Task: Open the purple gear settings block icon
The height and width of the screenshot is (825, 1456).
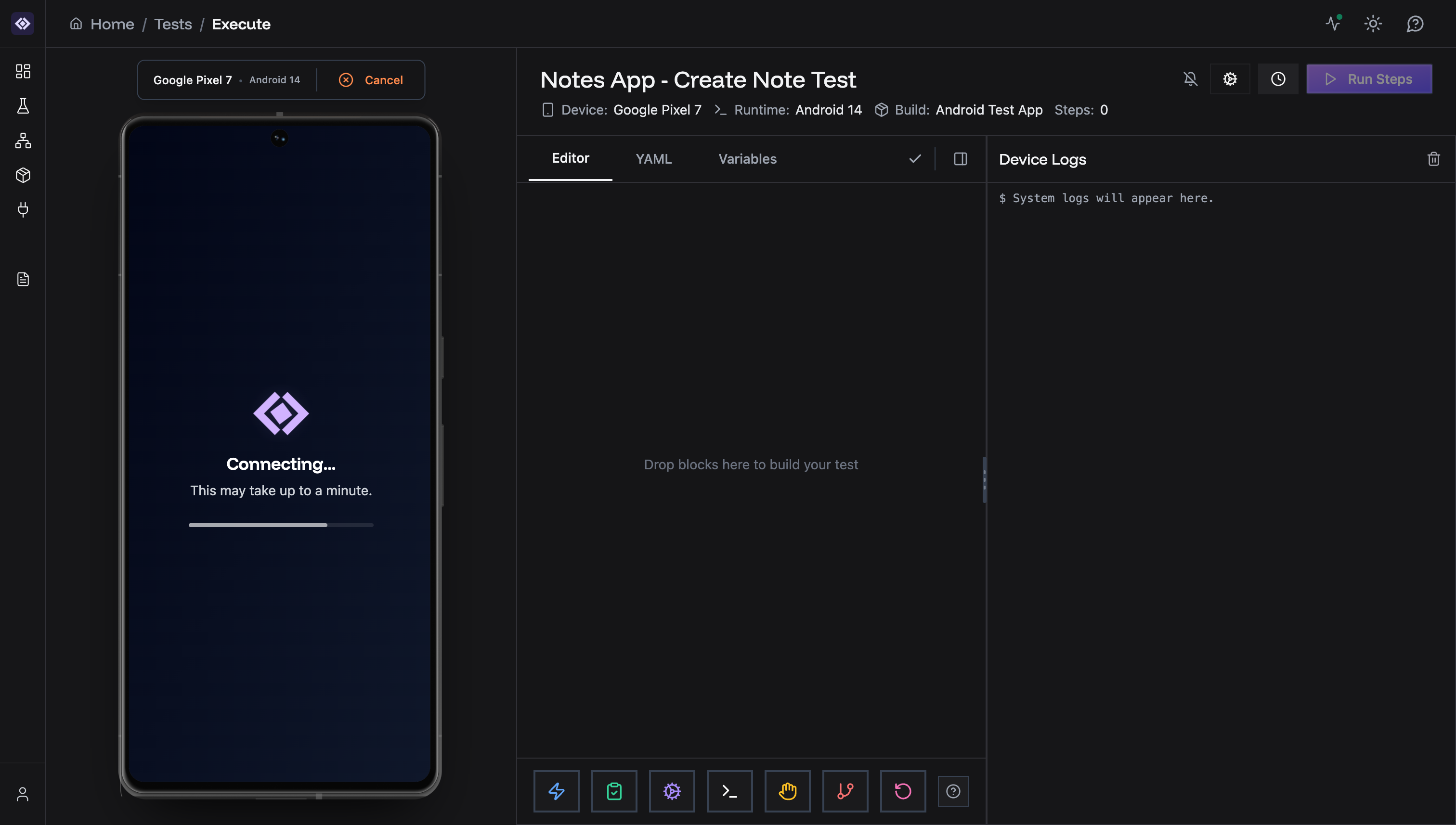Action: 672,791
